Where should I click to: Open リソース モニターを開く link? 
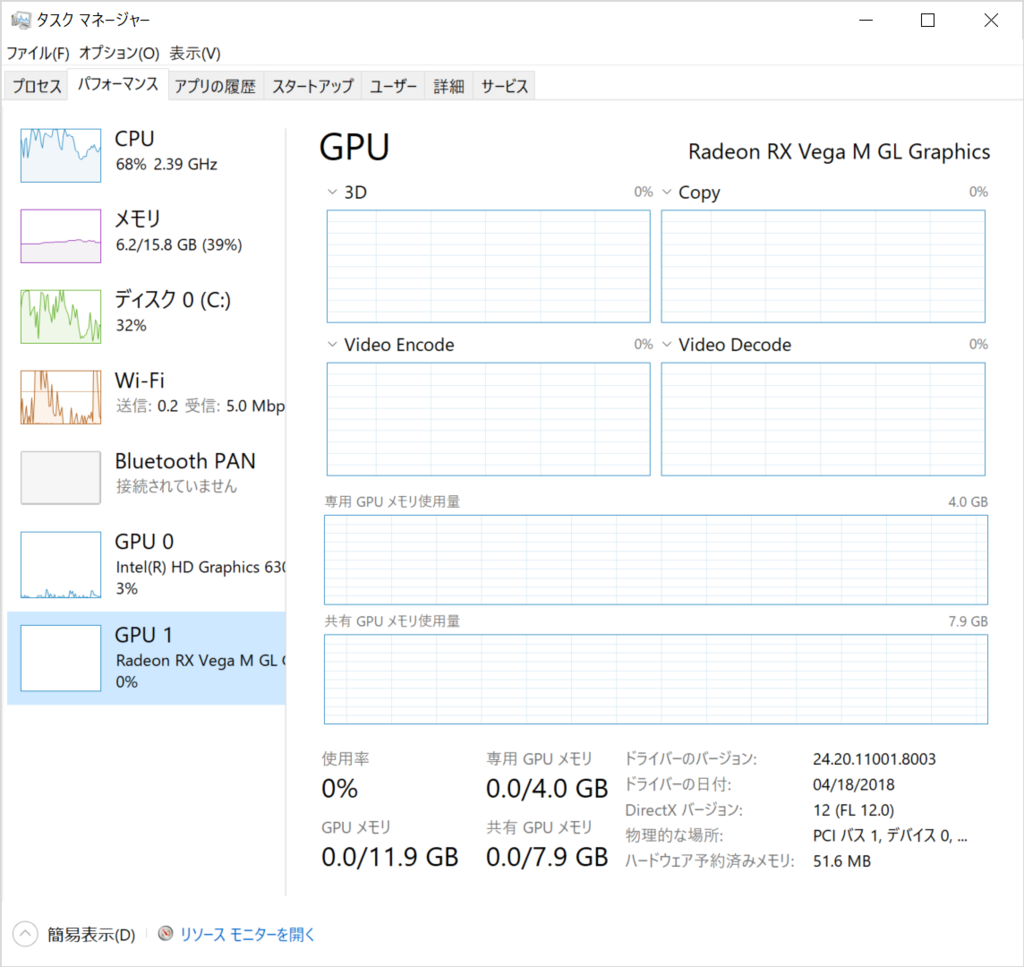click(x=247, y=934)
